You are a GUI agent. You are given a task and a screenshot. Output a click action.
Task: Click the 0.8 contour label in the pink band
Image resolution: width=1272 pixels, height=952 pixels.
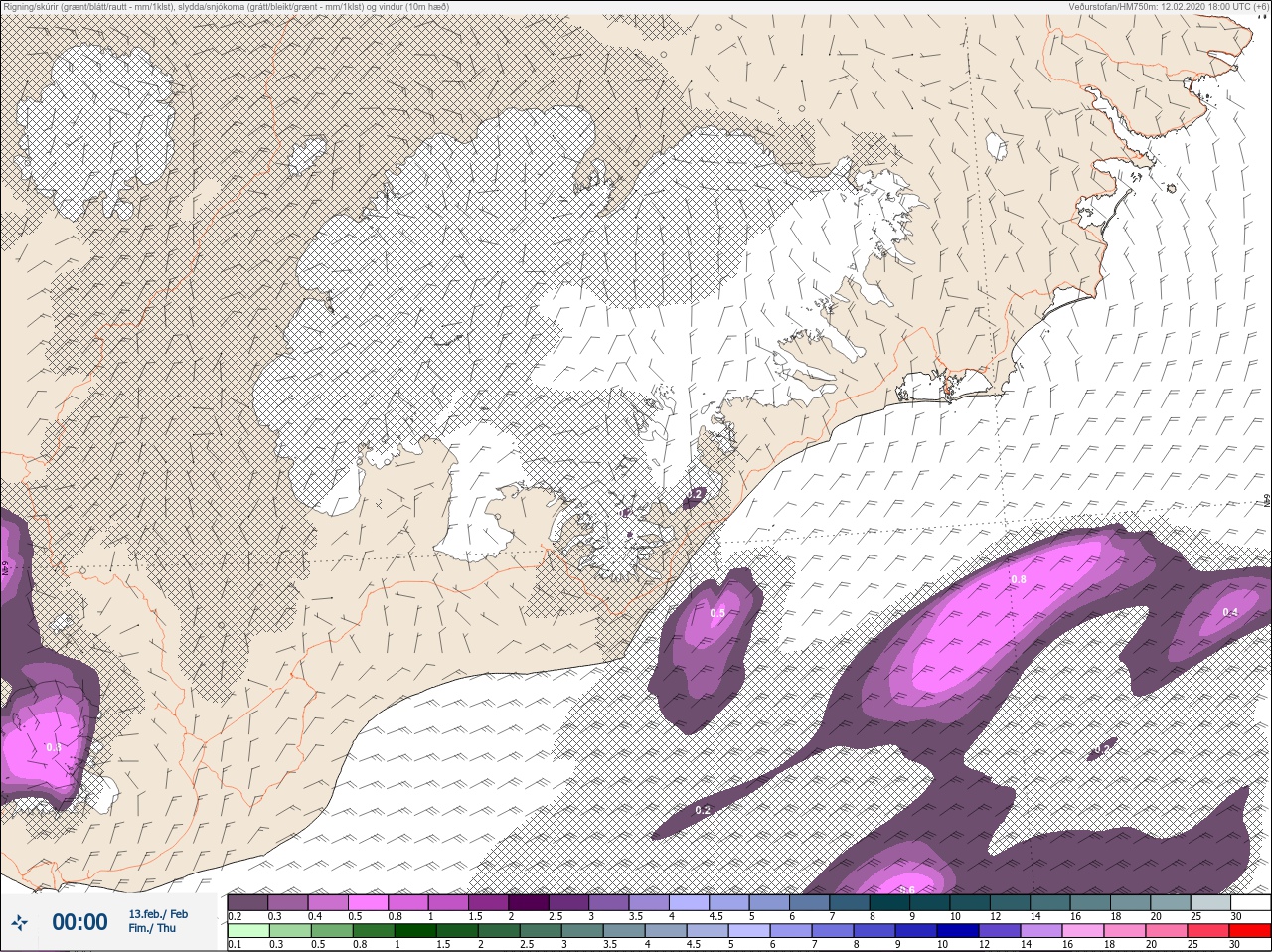1019,579
